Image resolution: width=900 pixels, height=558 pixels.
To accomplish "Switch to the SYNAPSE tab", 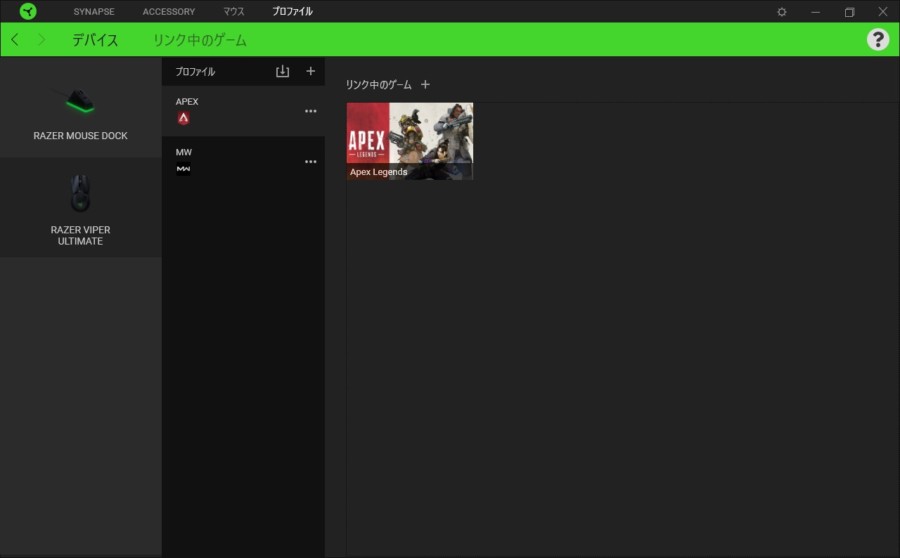I will (94, 12).
